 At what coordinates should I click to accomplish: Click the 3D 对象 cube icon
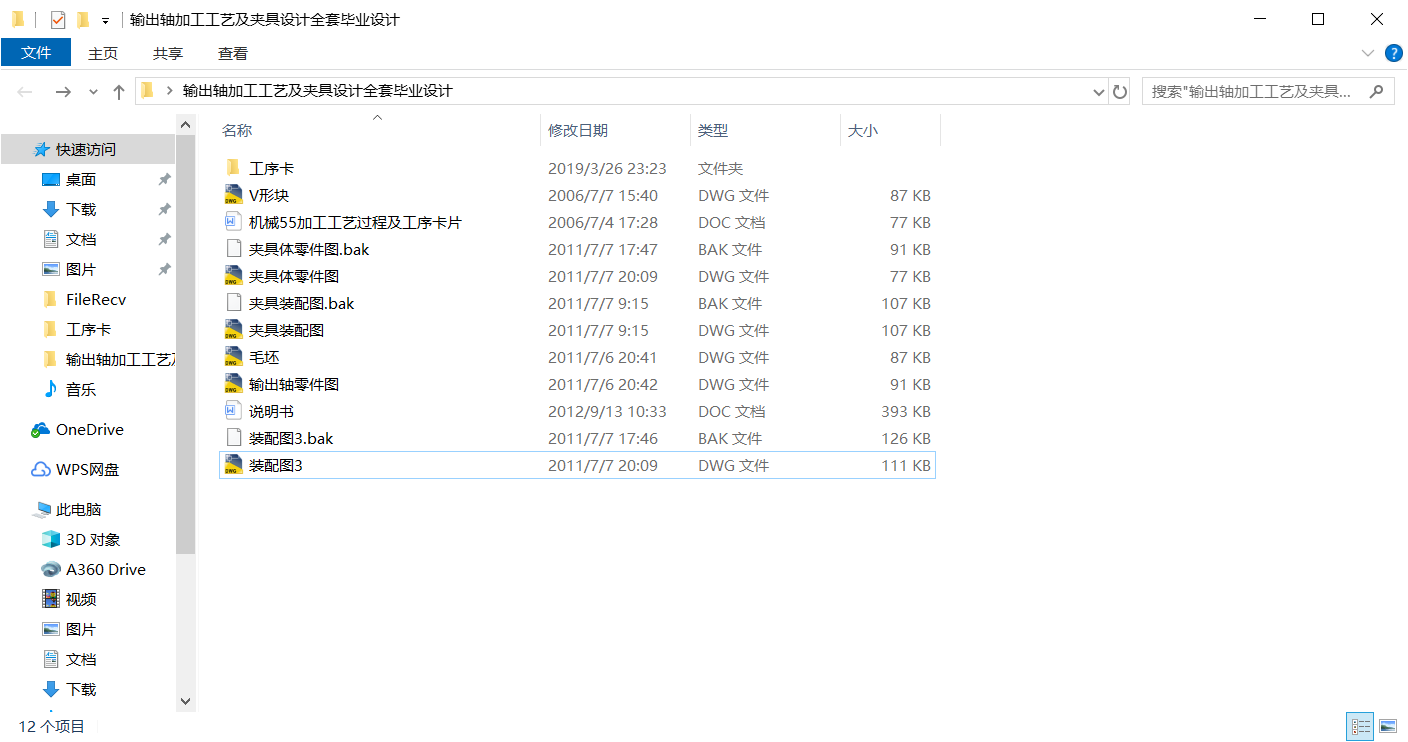[x=51, y=539]
